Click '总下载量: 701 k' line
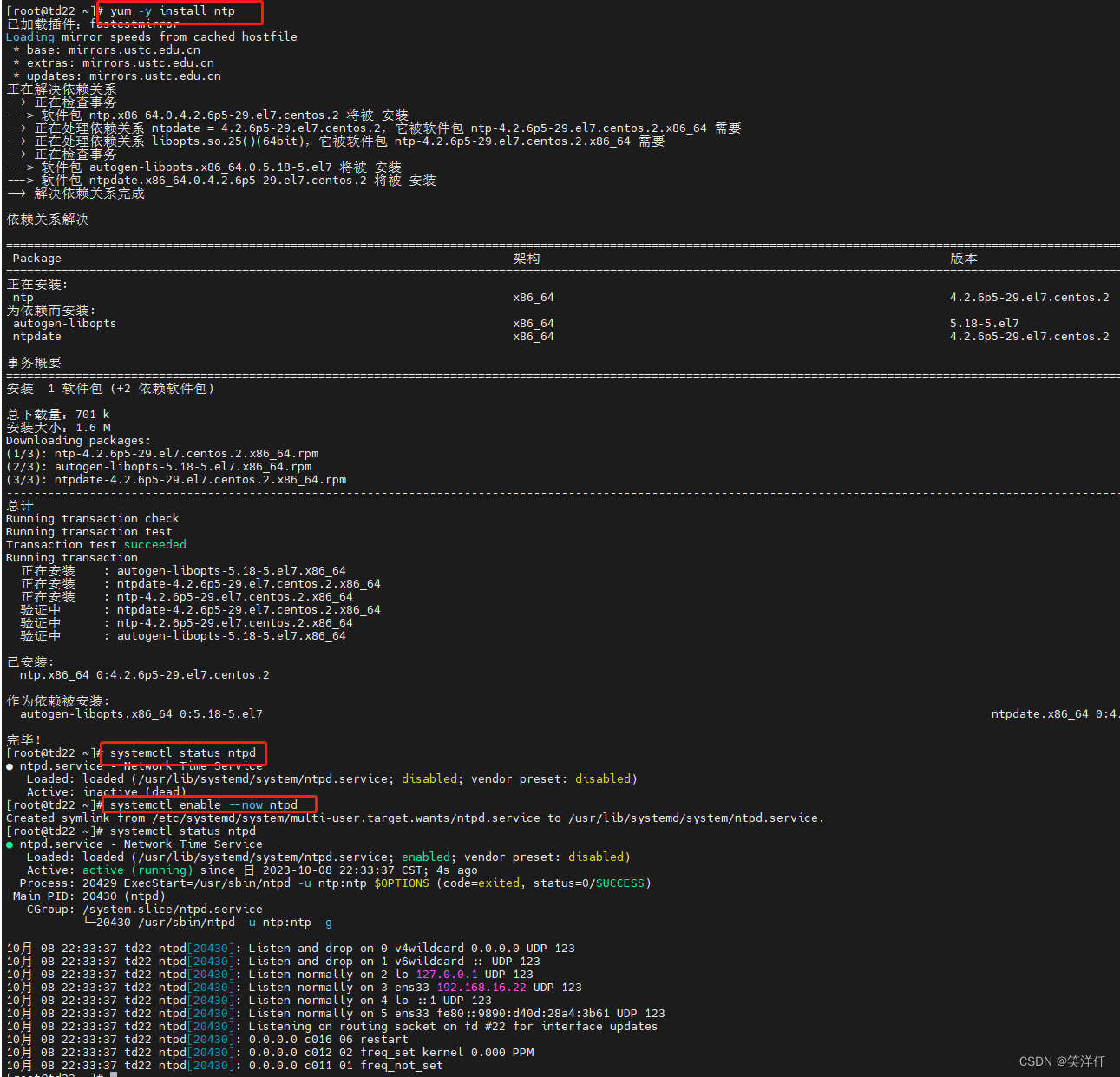Viewport: 1120px width, 1077px height. click(58, 415)
